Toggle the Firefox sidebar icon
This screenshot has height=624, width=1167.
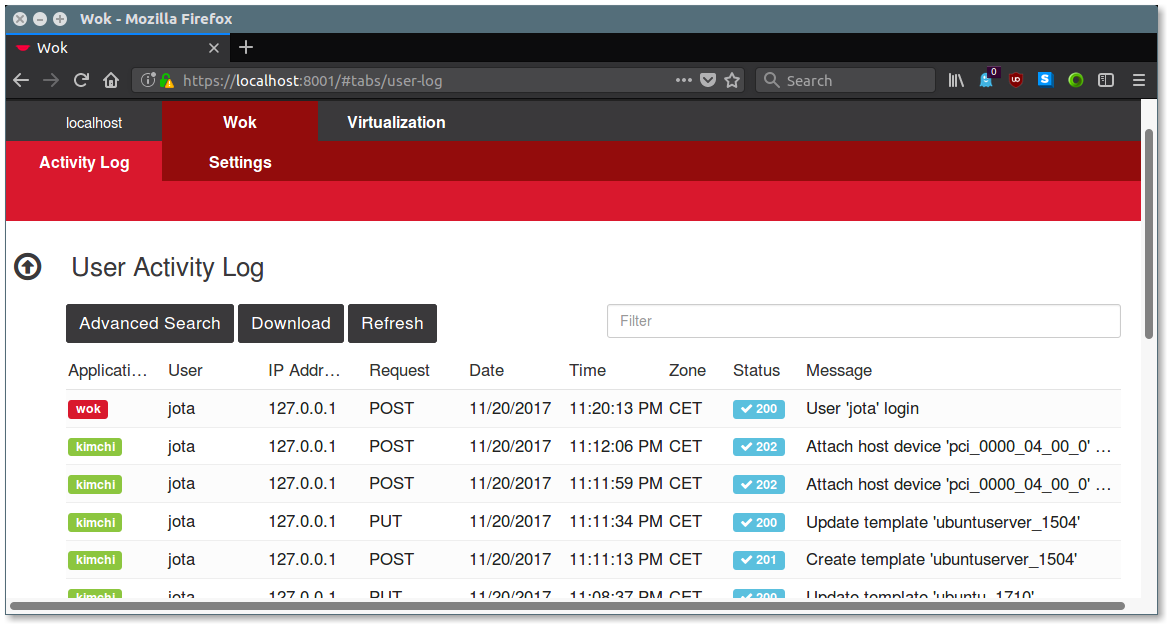1106,80
